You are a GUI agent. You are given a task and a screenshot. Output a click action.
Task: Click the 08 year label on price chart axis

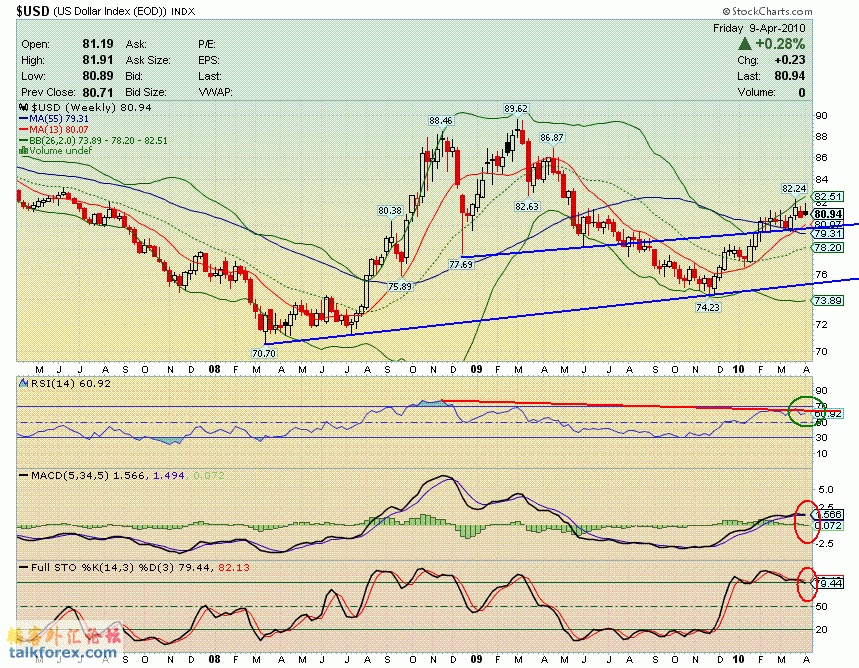coord(215,369)
